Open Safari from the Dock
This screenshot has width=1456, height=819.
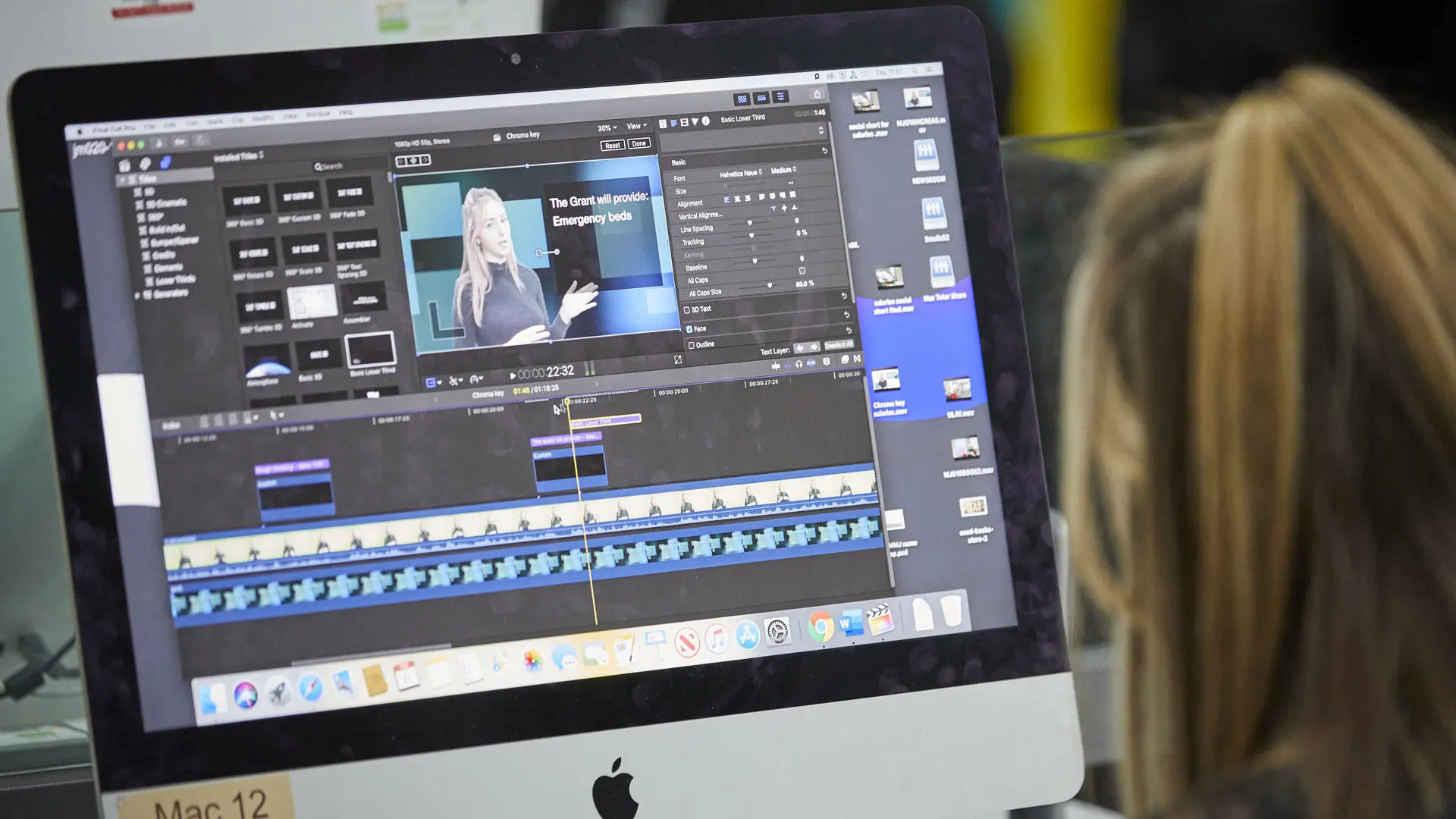(311, 688)
